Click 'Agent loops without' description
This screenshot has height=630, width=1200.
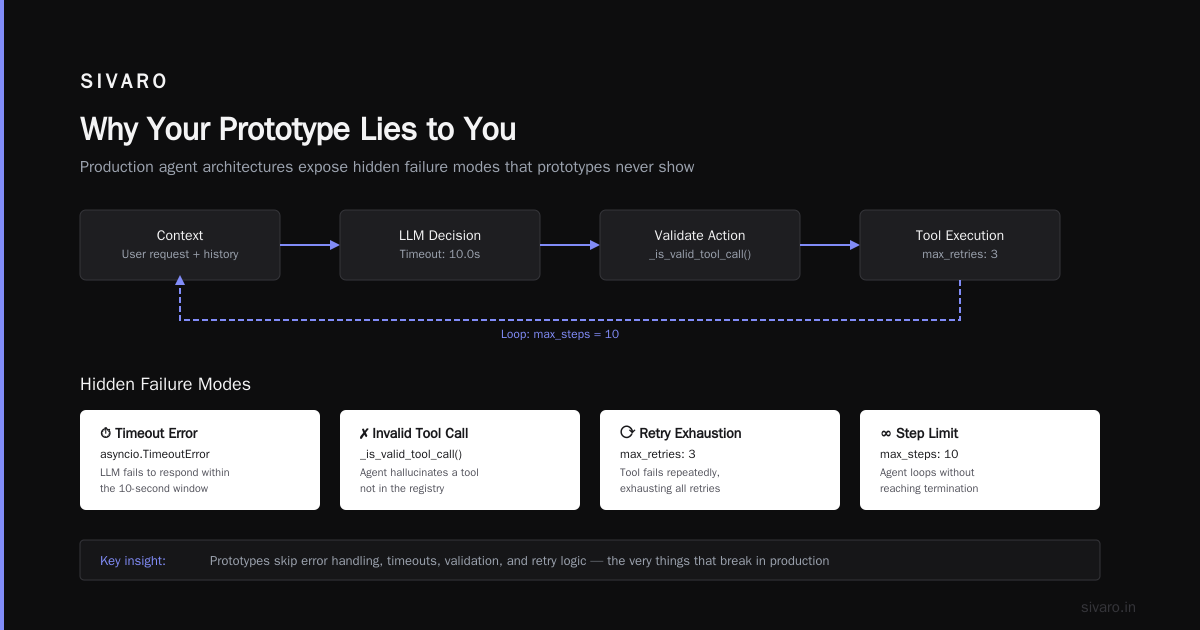[x=927, y=472]
